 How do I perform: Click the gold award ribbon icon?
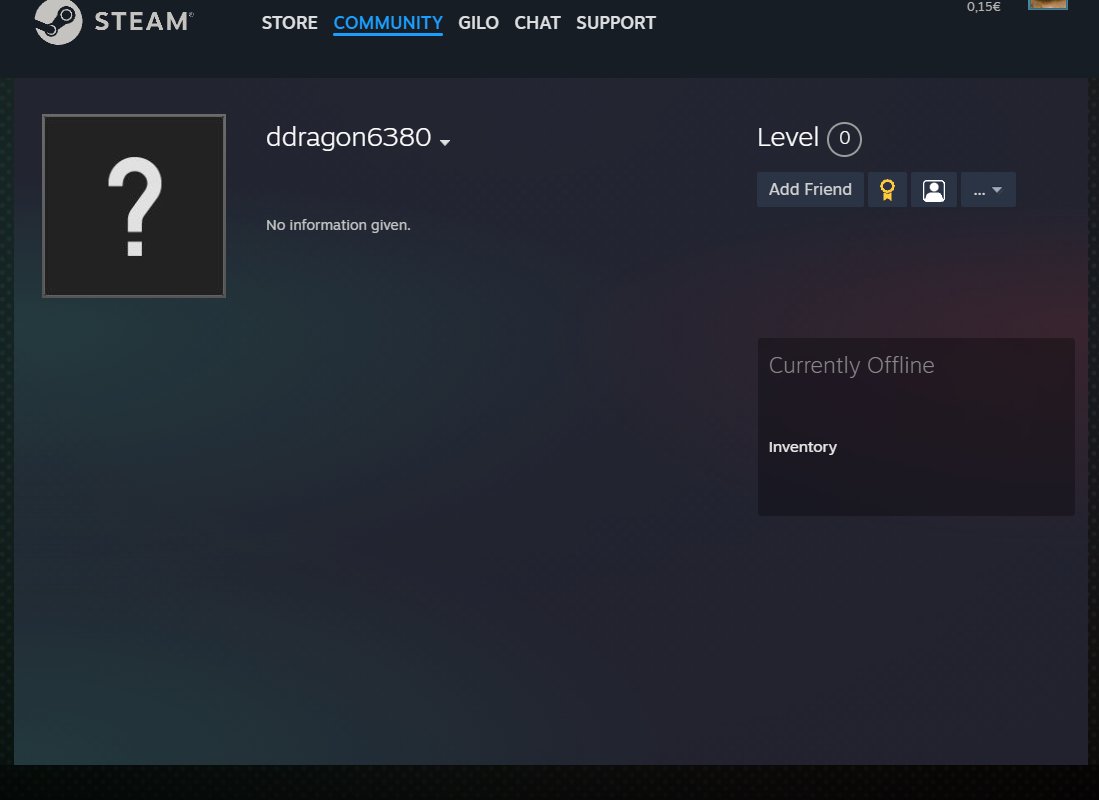[887, 189]
